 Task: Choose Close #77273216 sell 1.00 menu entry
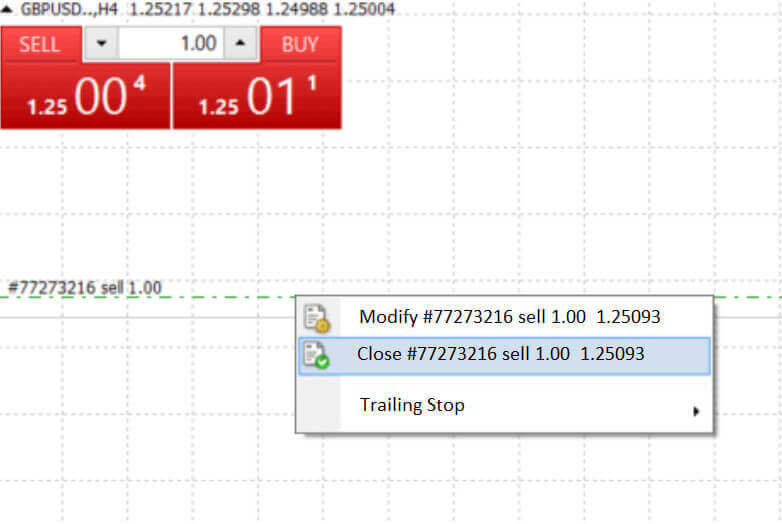(500, 354)
